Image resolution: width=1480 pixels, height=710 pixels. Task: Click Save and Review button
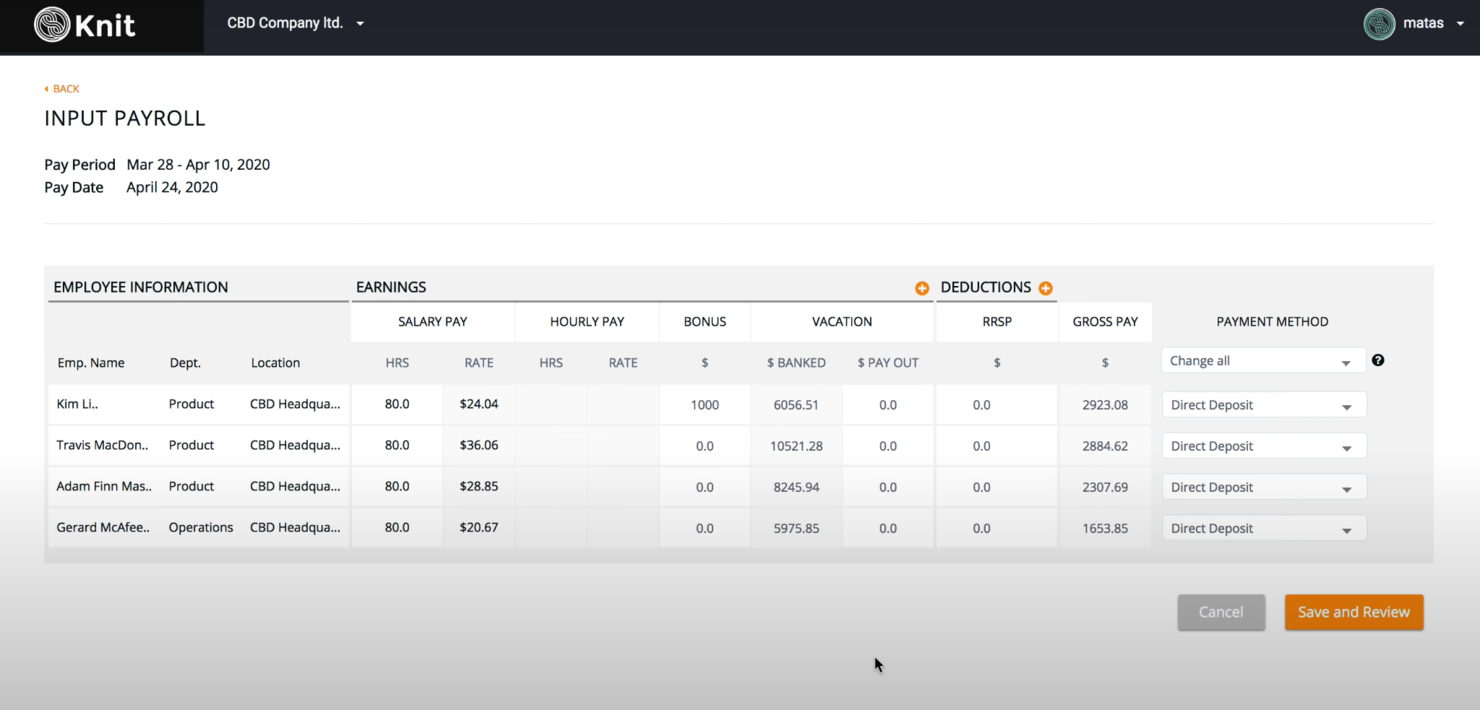coord(1353,612)
